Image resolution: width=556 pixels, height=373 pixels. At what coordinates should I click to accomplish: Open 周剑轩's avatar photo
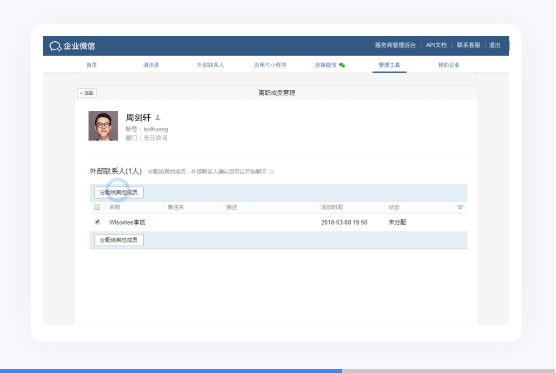point(103,126)
